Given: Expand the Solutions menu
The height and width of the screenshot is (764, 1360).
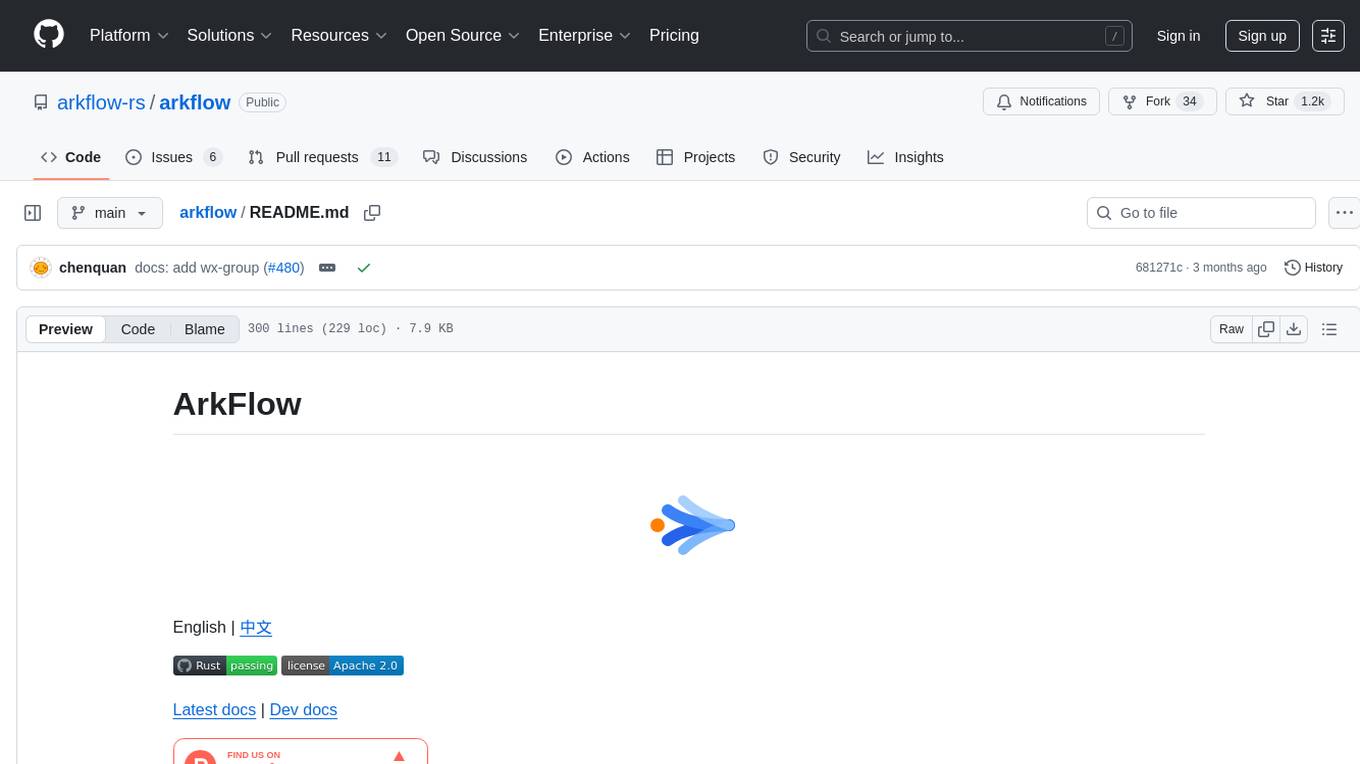Looking at the screenshot, I should pos(230,35).
